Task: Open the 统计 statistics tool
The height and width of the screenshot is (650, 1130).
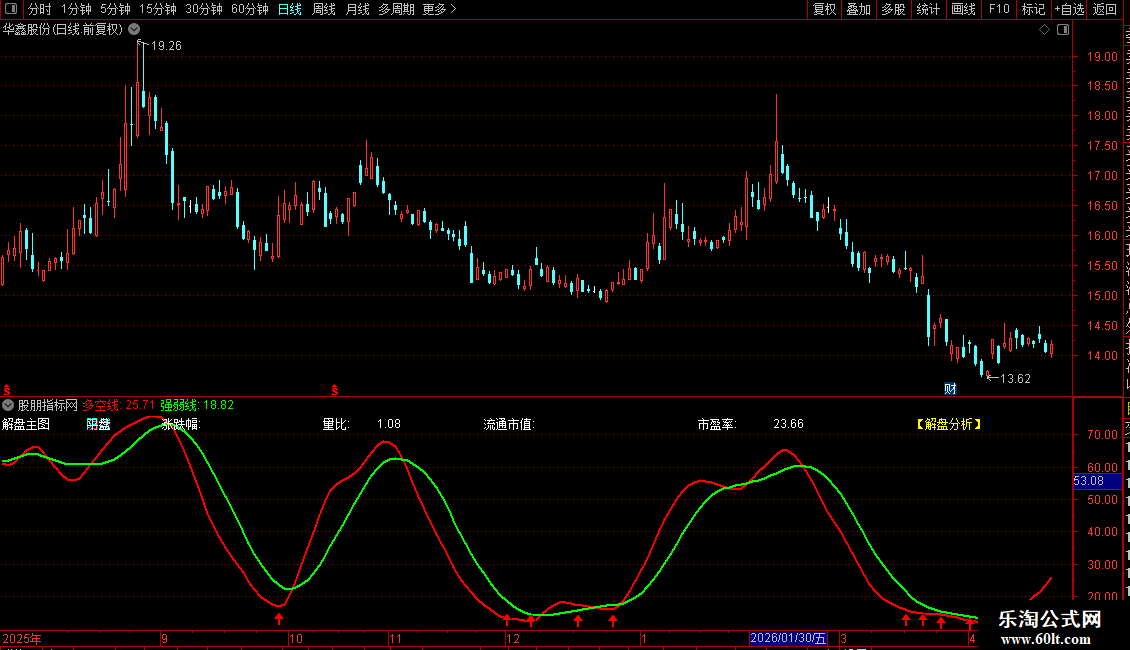Action: 928,9
